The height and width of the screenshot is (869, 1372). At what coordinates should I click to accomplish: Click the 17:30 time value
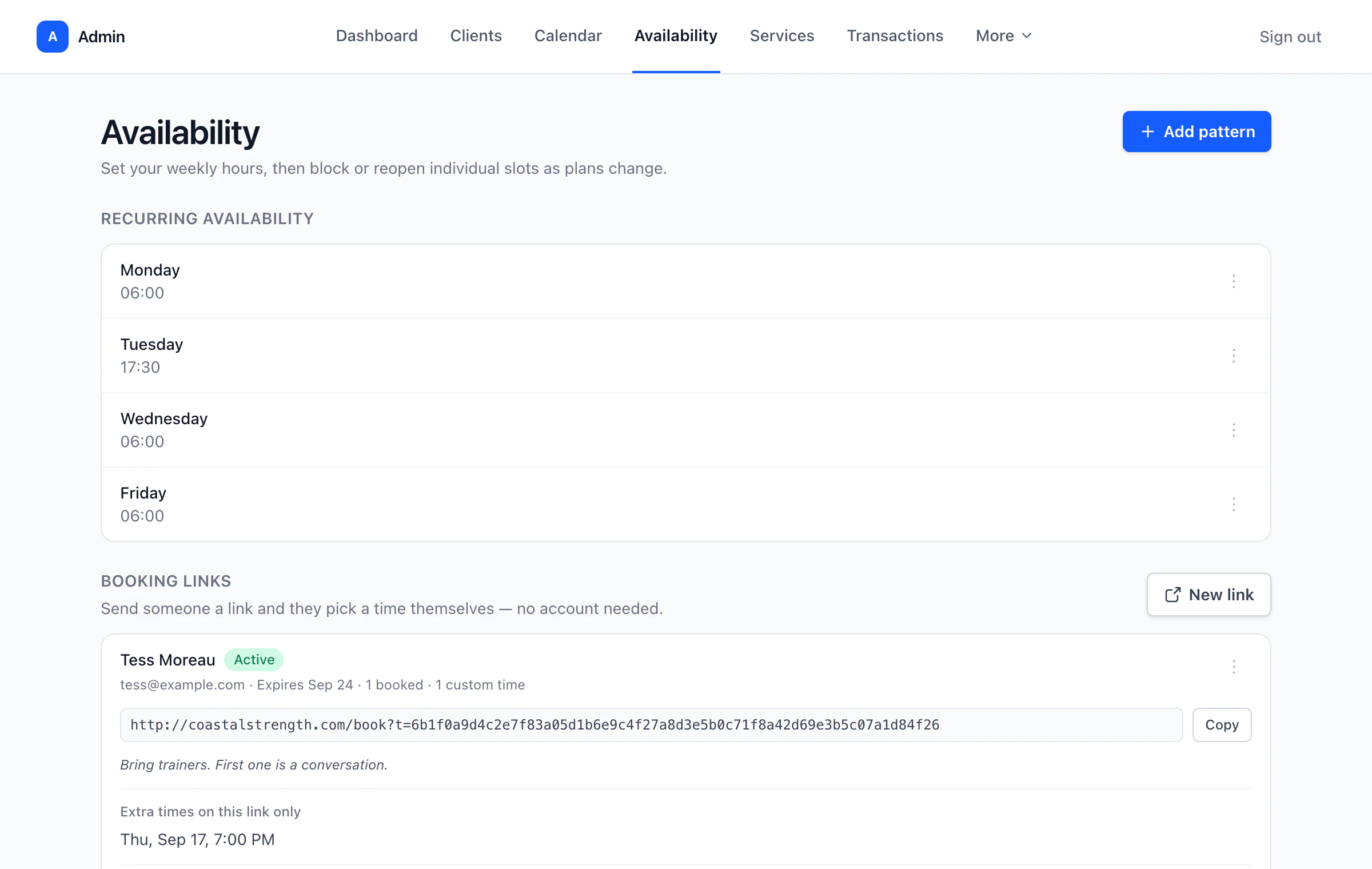(140, 367)
